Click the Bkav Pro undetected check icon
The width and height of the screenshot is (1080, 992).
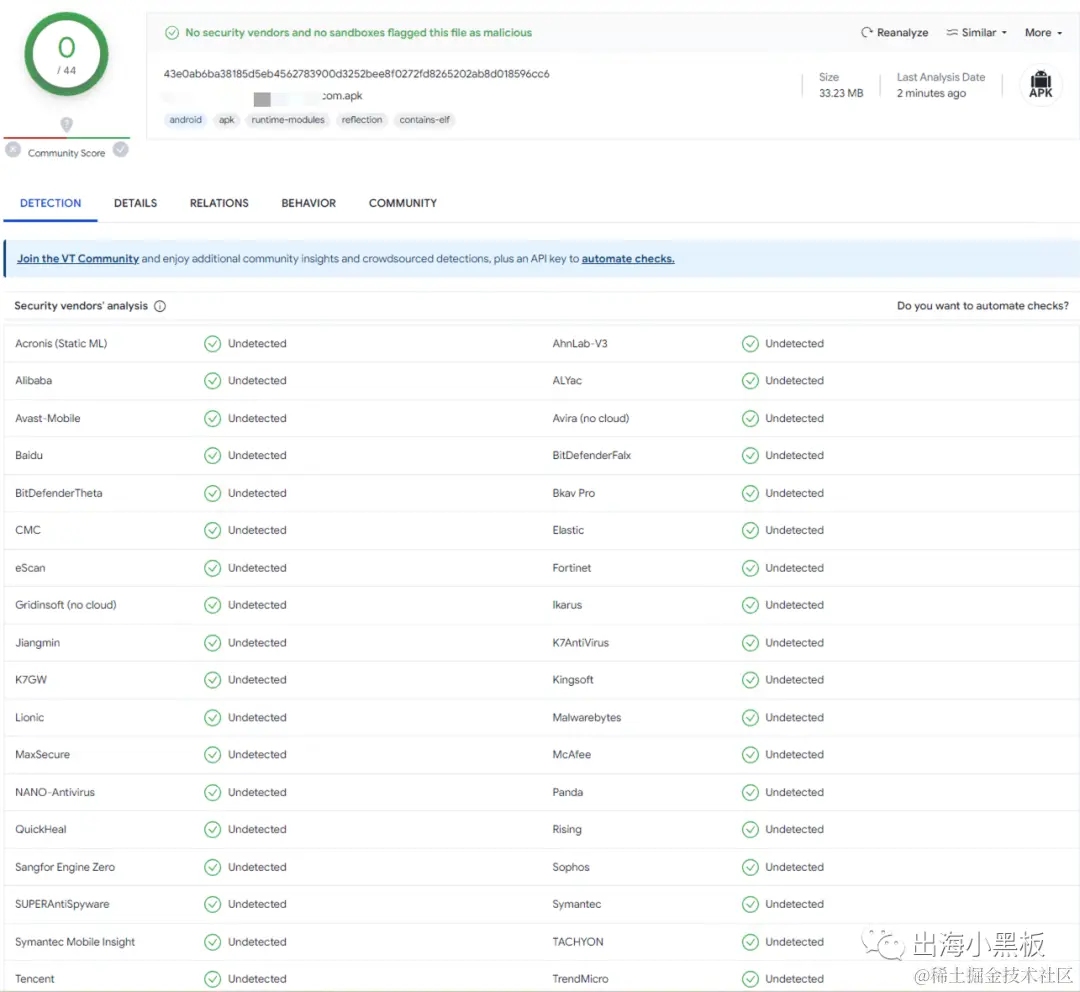click(x=750, y=493)
